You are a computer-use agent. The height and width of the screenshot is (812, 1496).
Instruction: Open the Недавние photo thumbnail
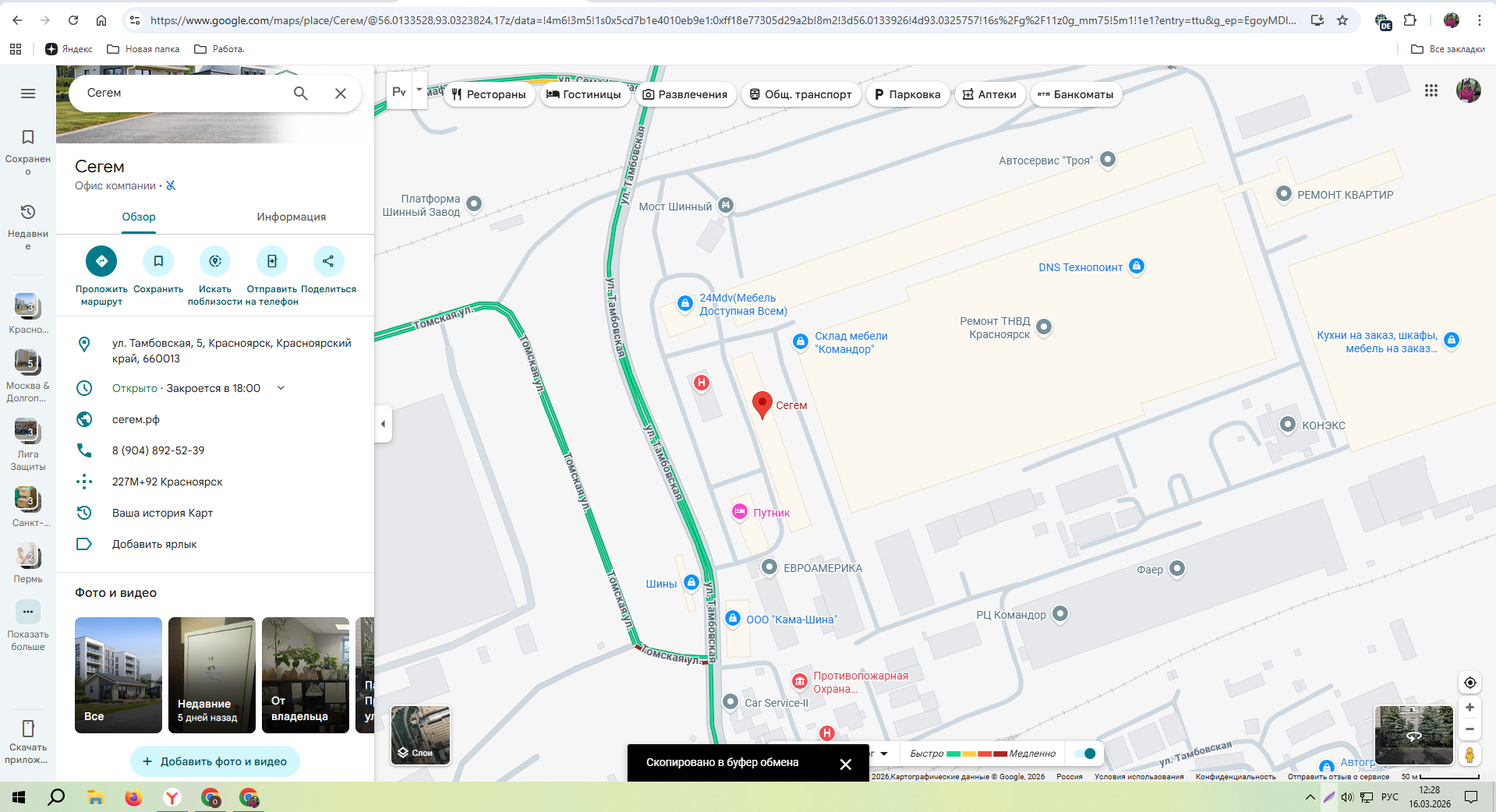point(212,675)
